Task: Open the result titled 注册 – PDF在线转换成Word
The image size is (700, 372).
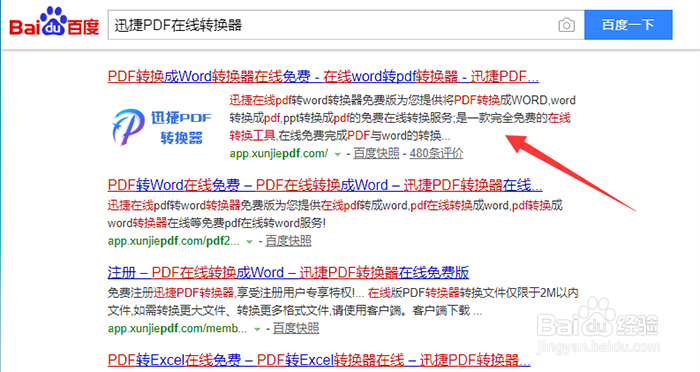Action: [288, 272]
